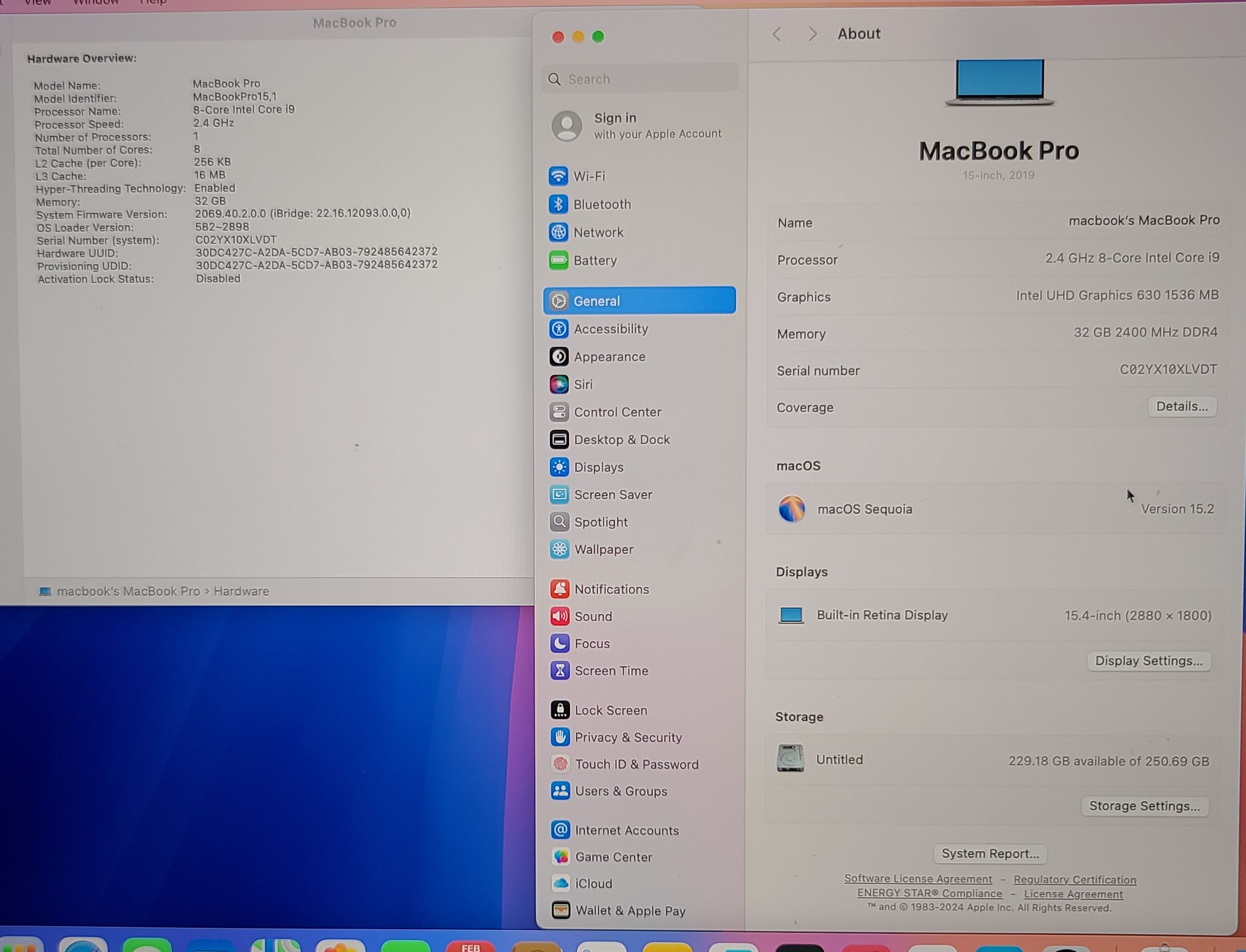
Task: Open the Wi-Fi settings icon
Action: click(558, 176)
